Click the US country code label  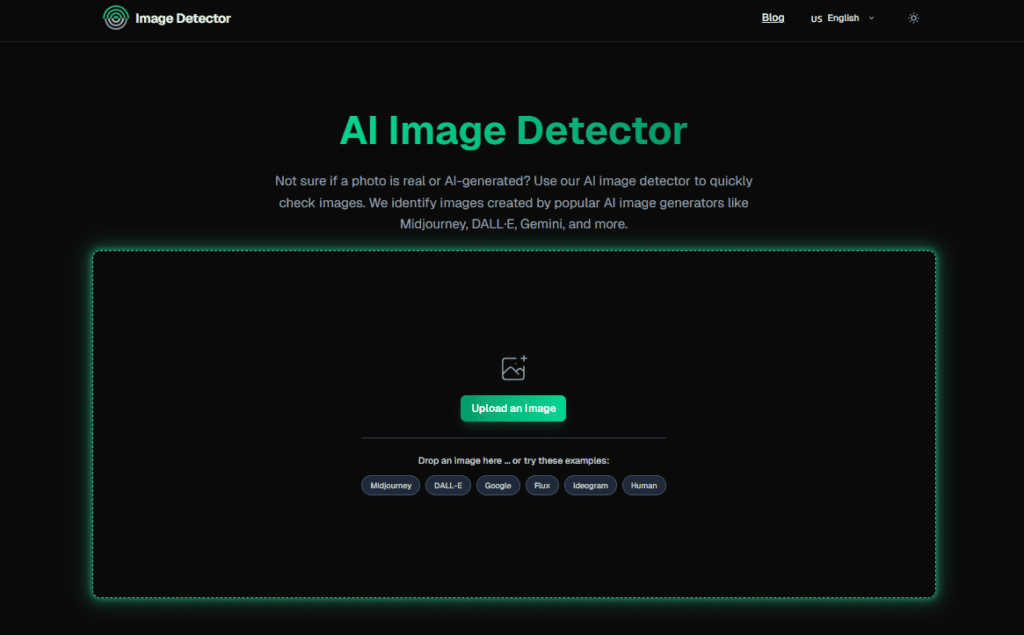pyautogui.click(x=816, y=19)
